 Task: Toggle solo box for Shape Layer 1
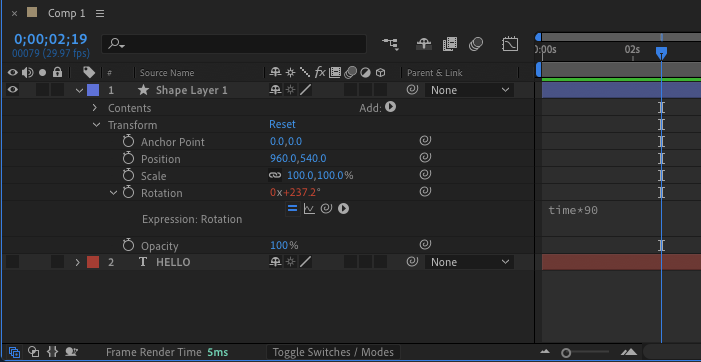[x=42, y=90]
